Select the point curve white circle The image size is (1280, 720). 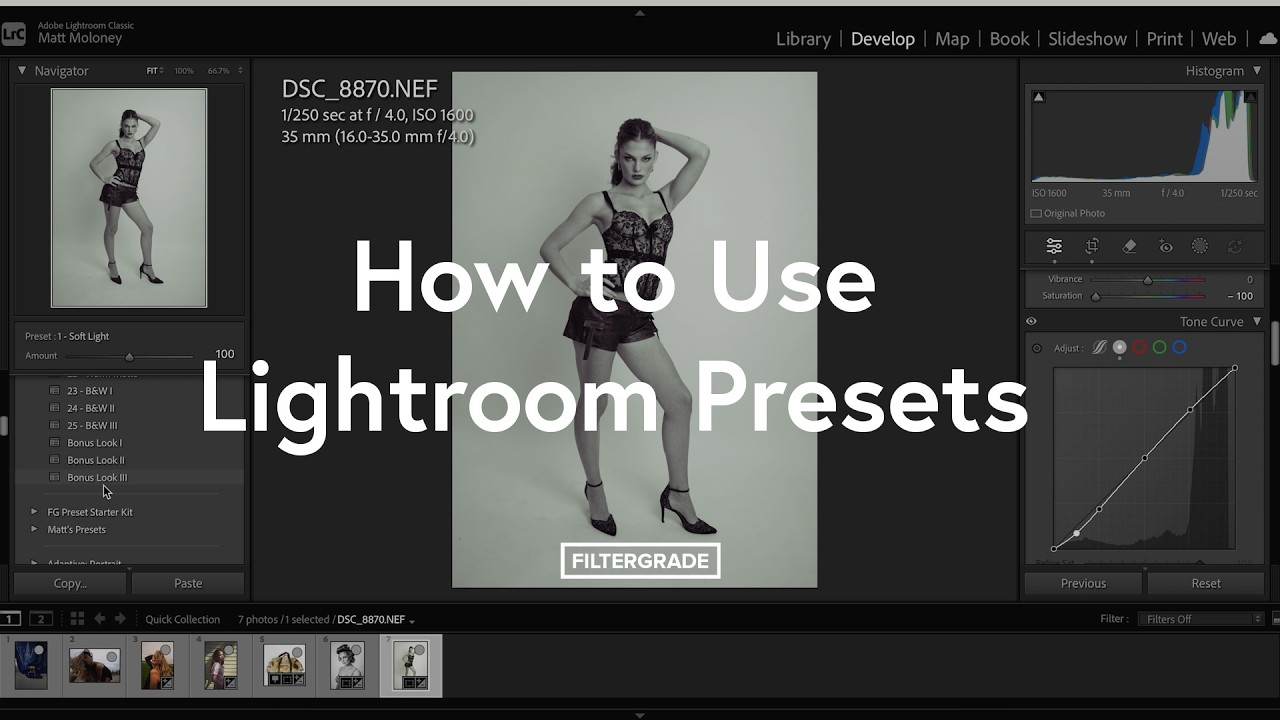click(1120, 348)
